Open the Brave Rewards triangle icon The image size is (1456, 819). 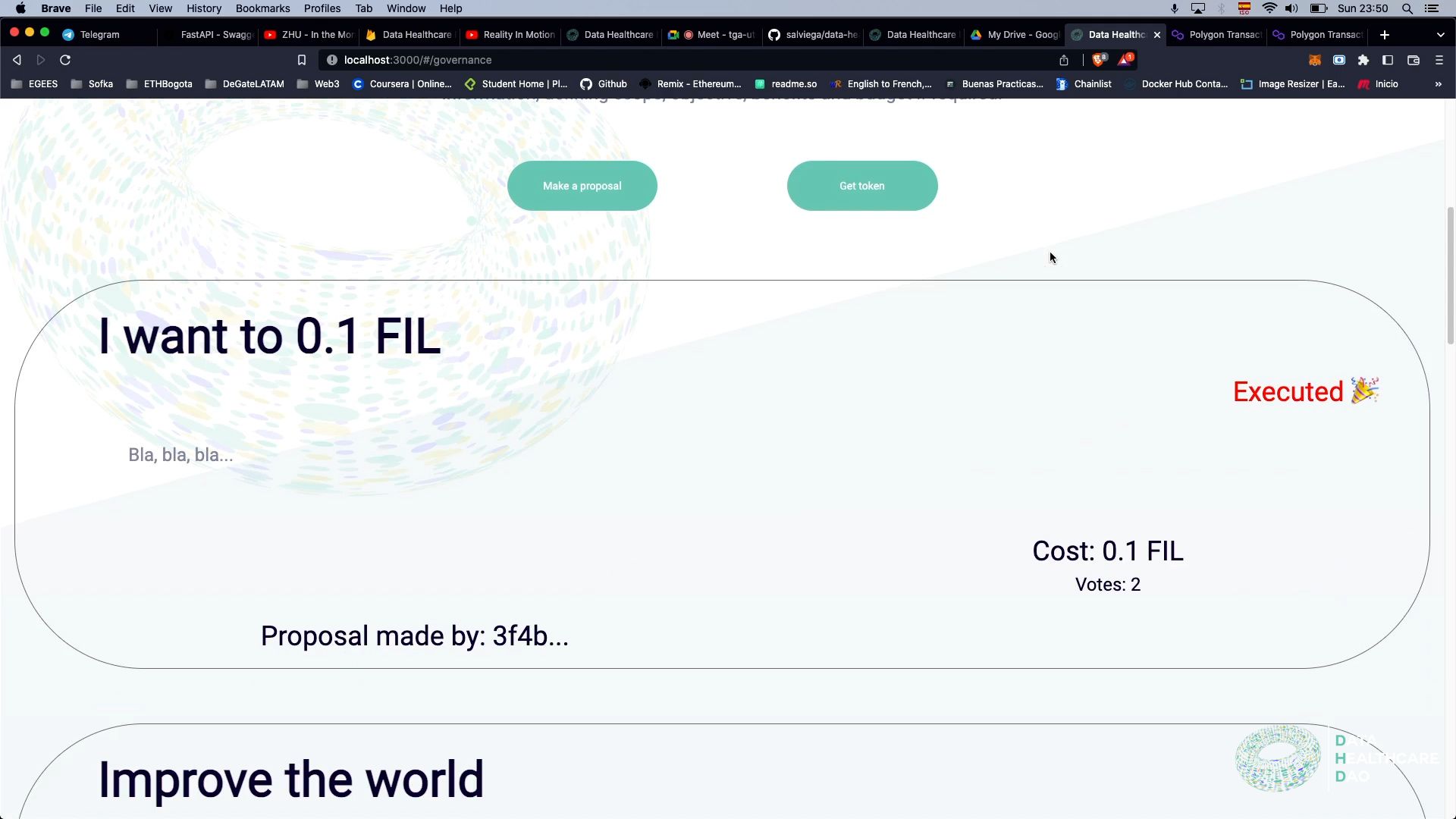click(1125, 59)
